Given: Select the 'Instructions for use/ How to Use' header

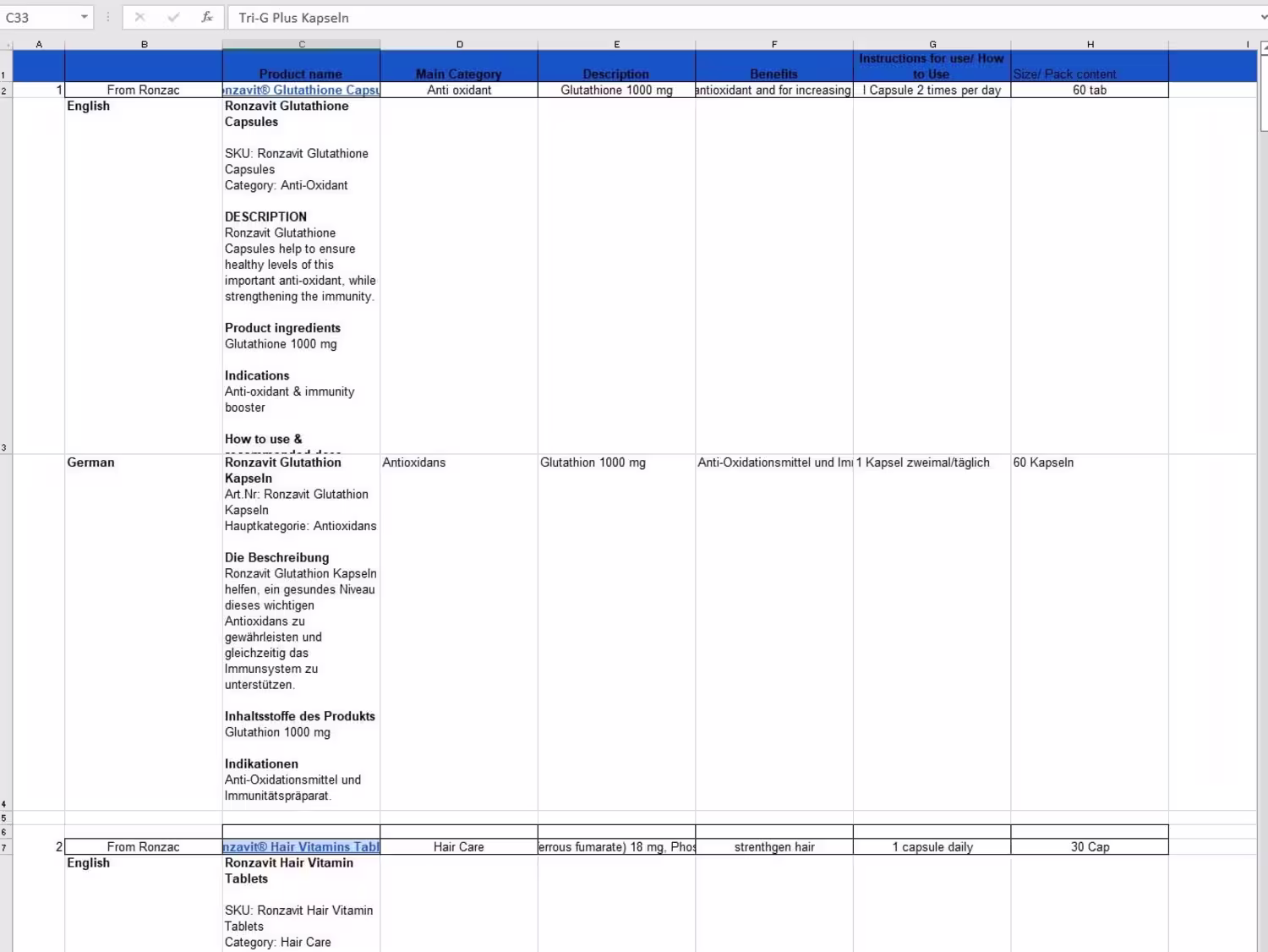Looking at the screenshot, I should tap(932, 66).
